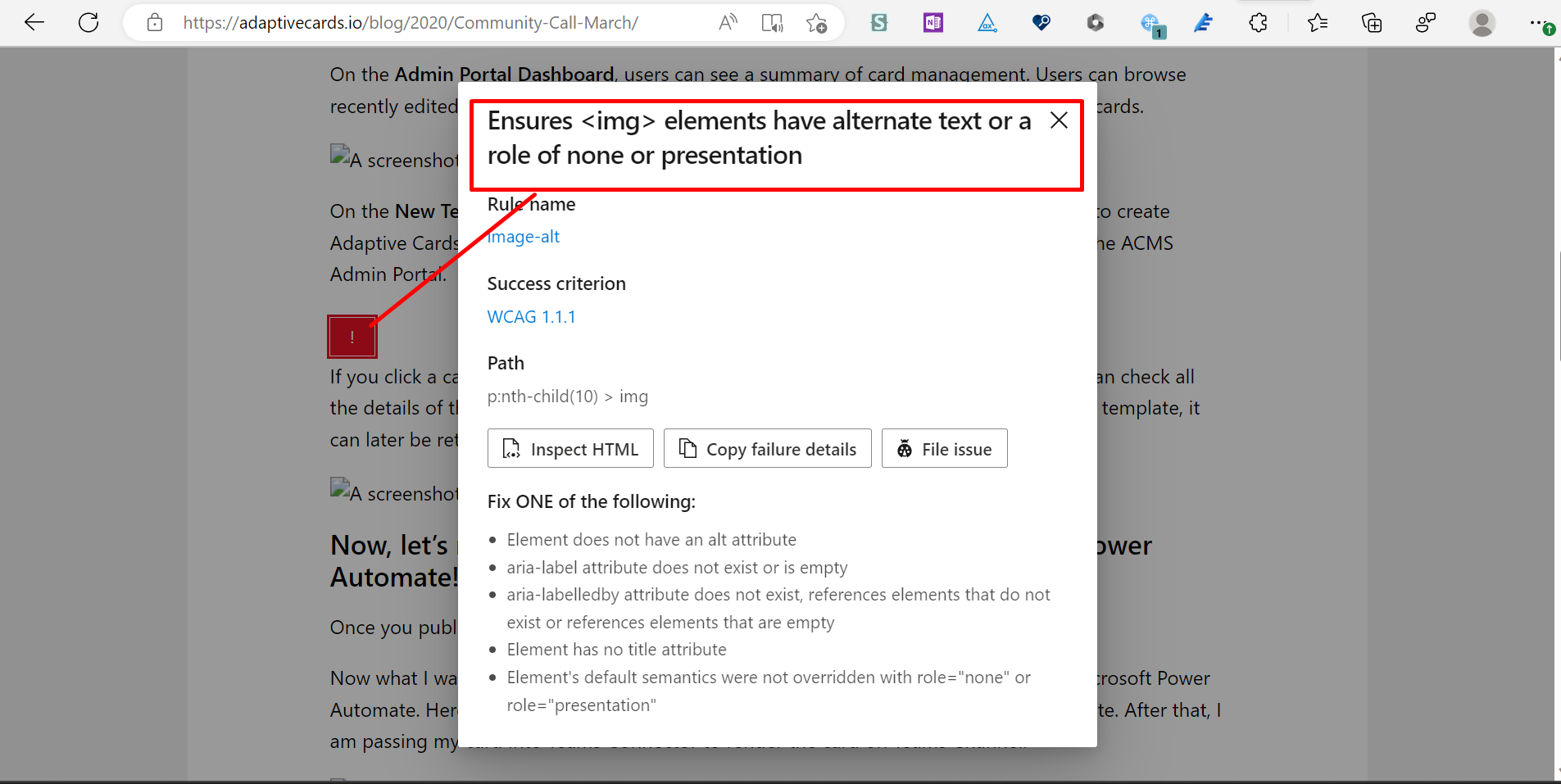Add this page to favorites
This screenshot has width=1561, height=784.
pos(816,22)
